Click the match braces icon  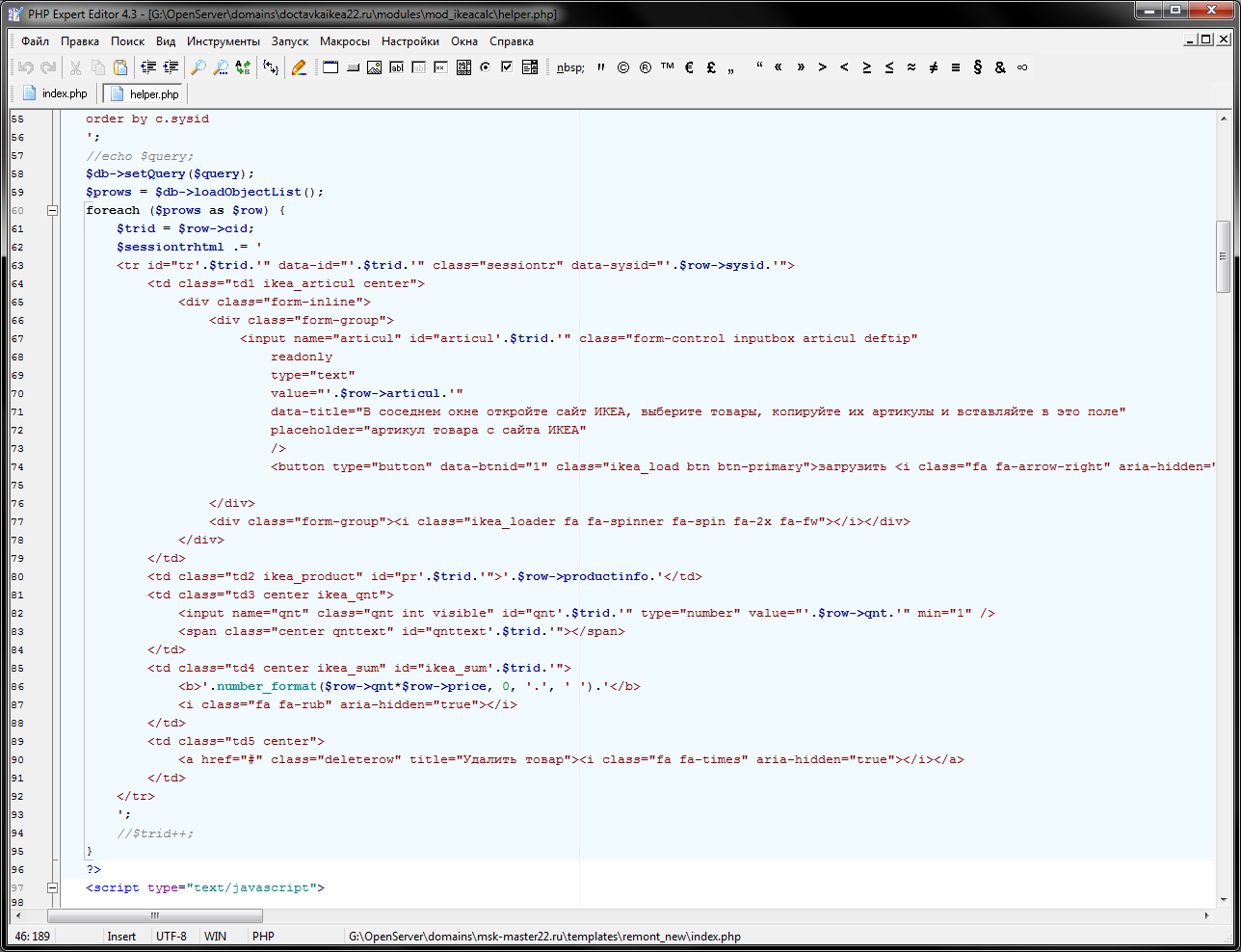click(x=271, y=67)
